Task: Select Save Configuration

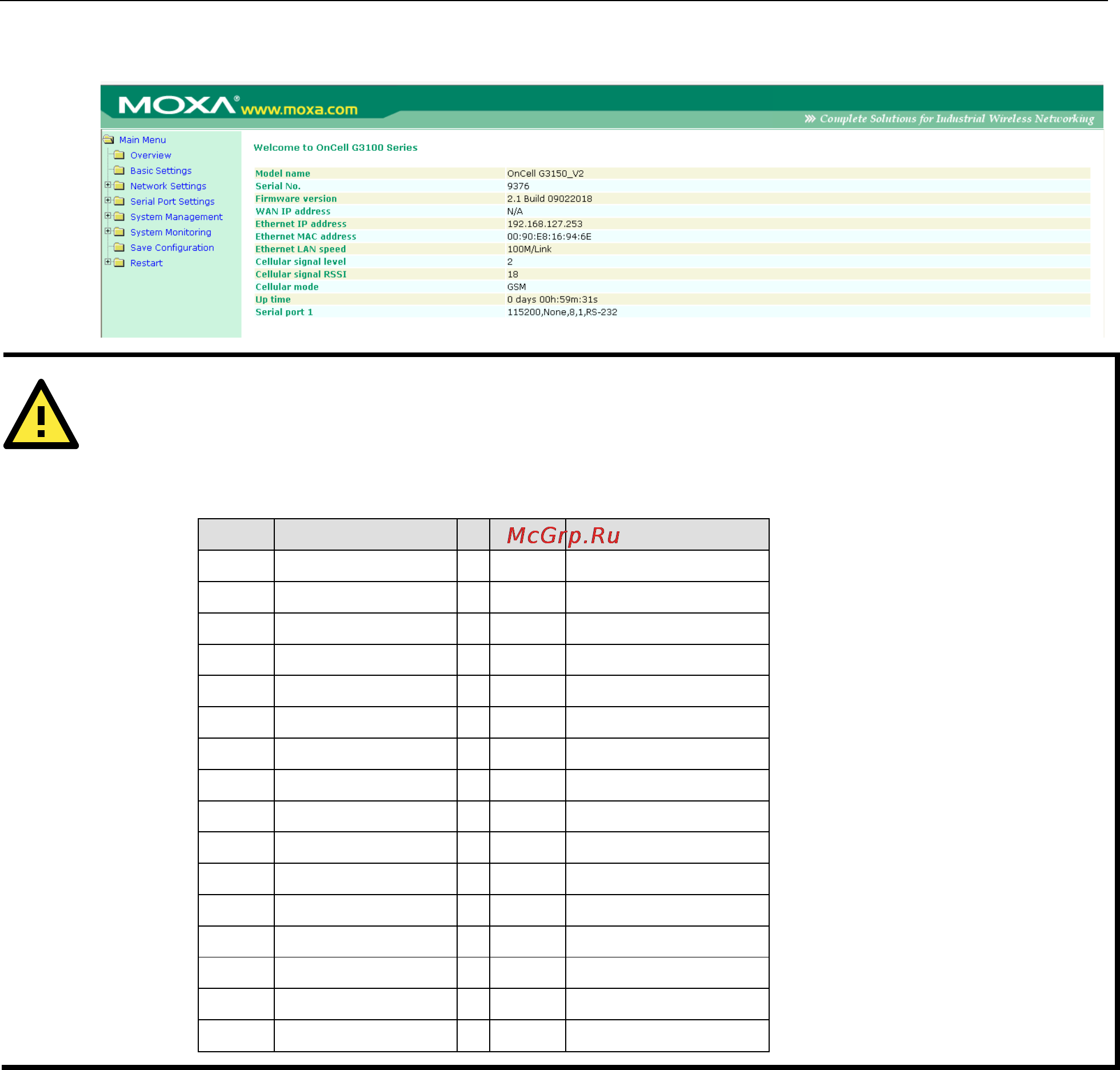Action: (172, 248)
